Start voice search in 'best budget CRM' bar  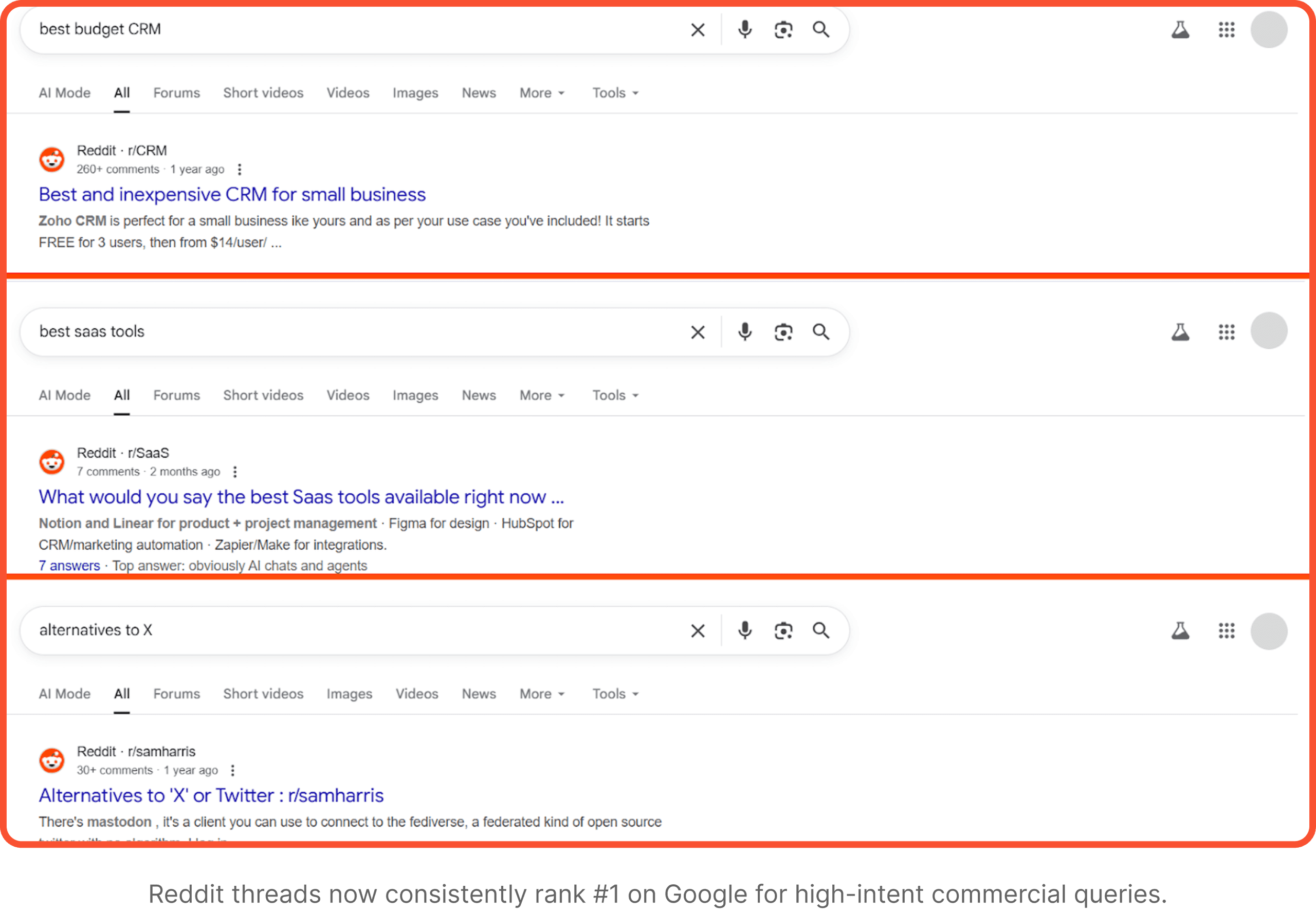pos(744,29)
